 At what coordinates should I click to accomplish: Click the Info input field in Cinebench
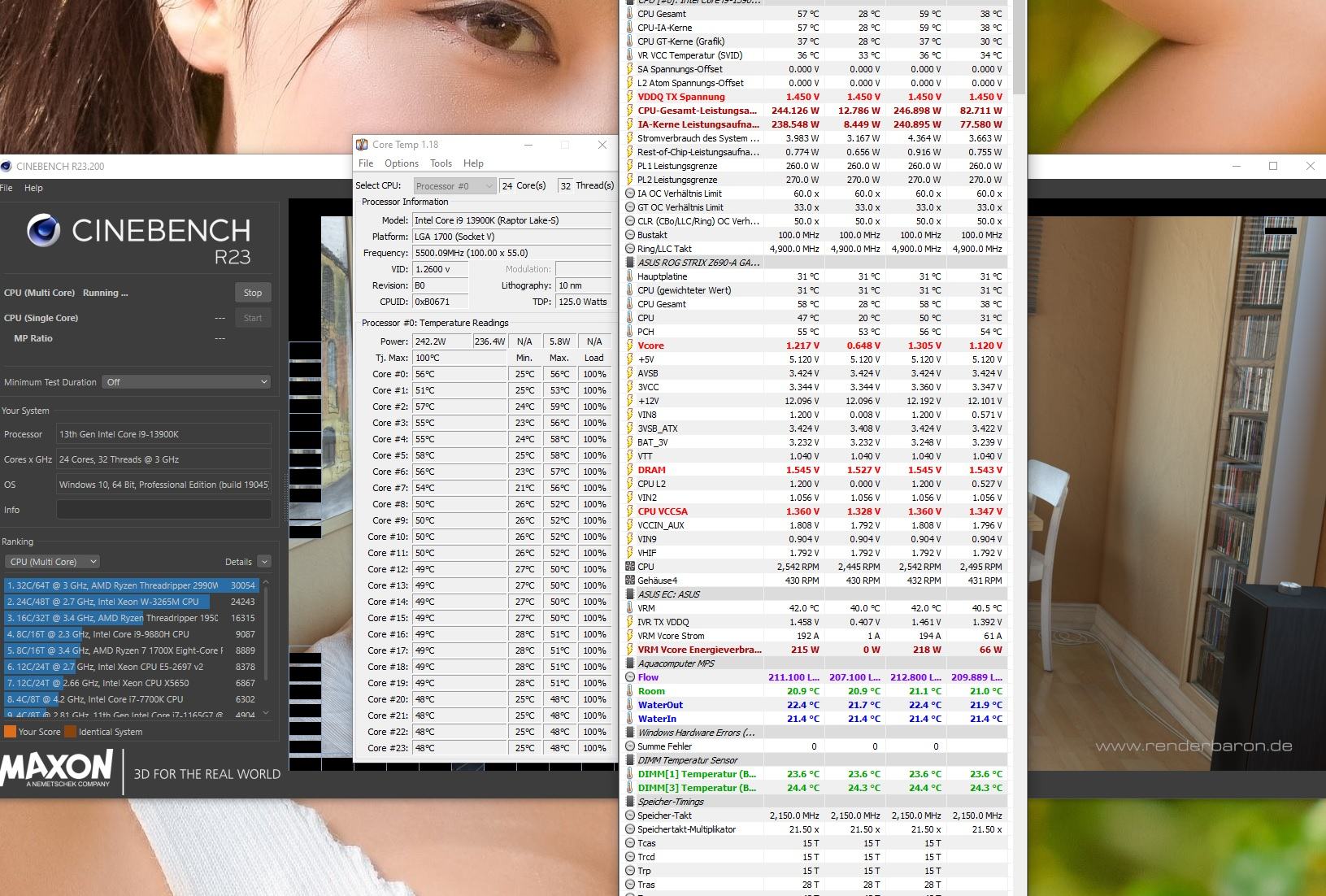click(163, 510)
